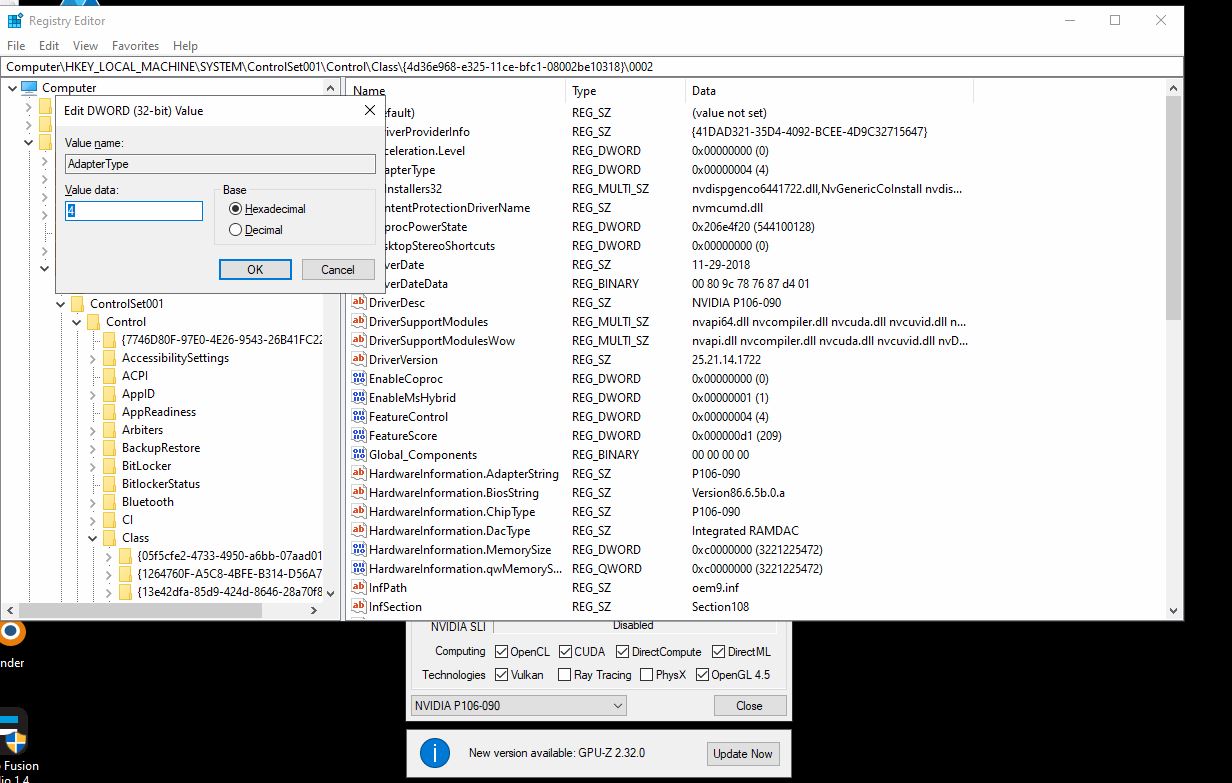The height and width of the screenshot is (783, 1232).
Task: Toggle the DirectCompute checkbox in GPU-Z
Action: coord(623,652)
